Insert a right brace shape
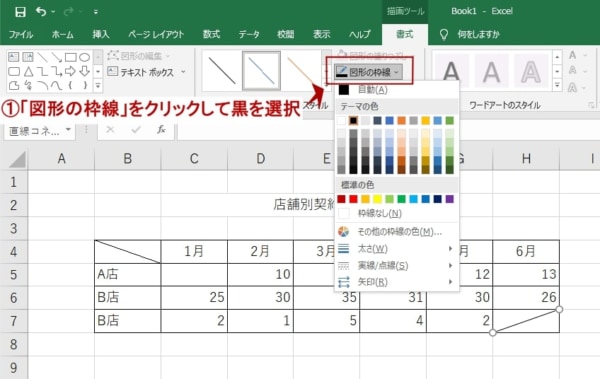Image resolution: width=600 pixels, height=379 pixels. pos(85,85)
